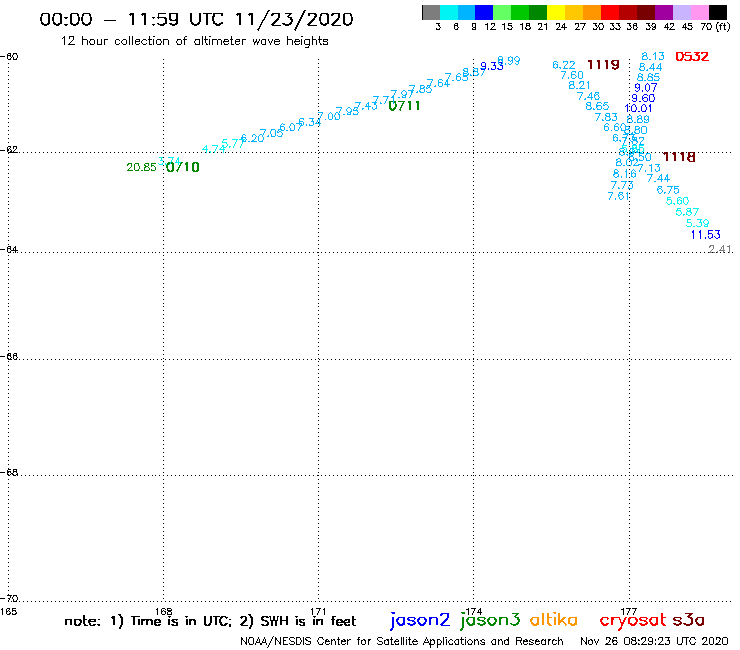740x650 pixels.
Task: Click the pure blue legend swatch
Action: pos(484,12)
